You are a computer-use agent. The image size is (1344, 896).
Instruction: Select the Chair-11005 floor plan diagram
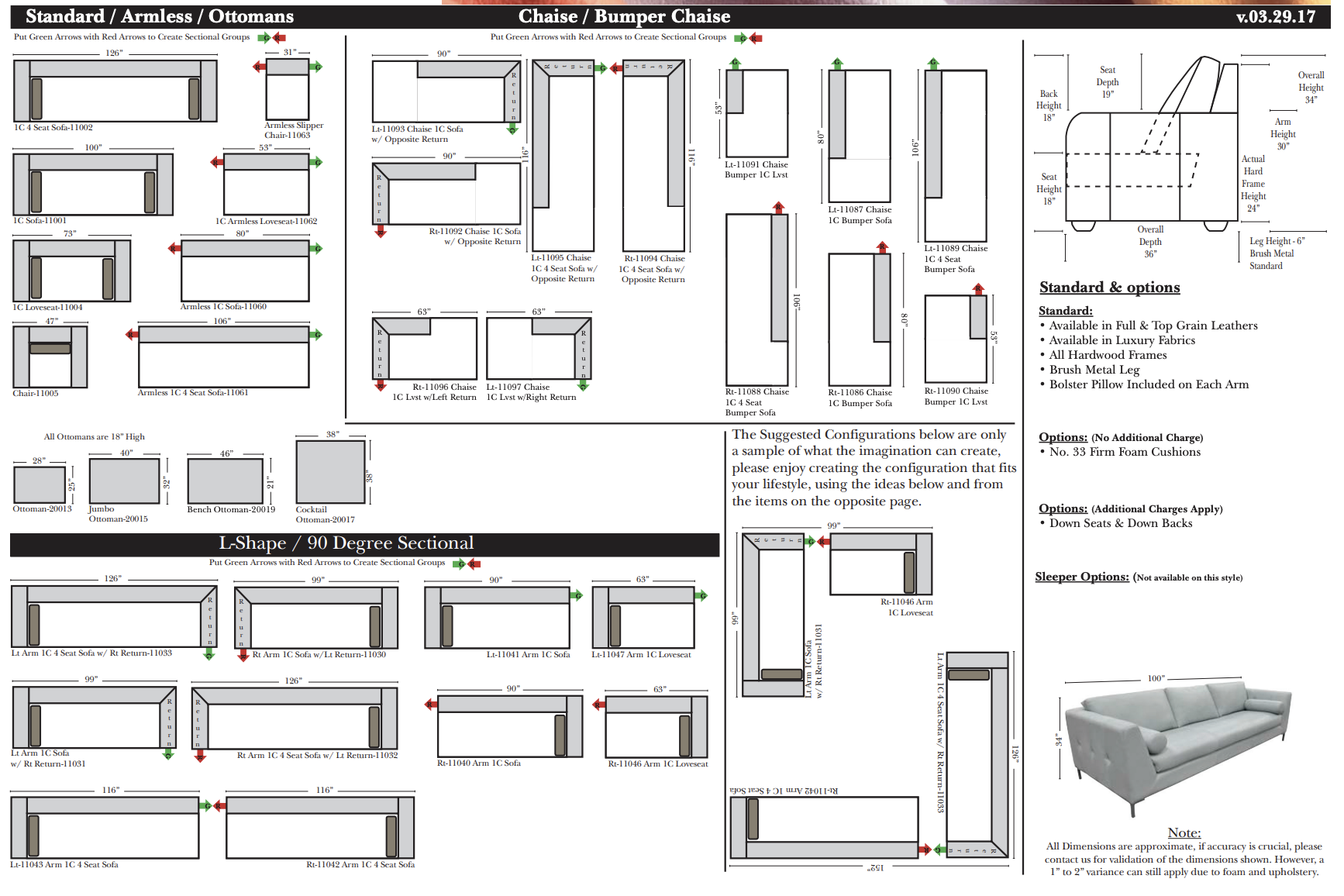[50, 357]
